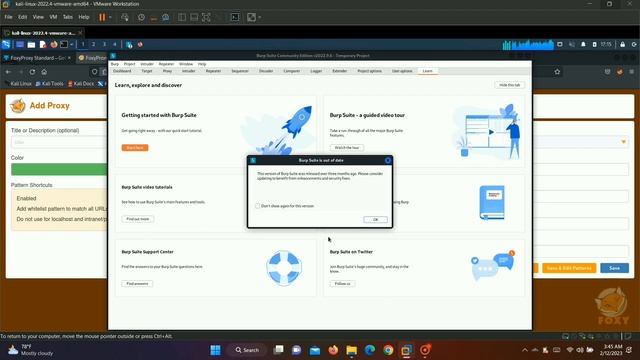
Task: Open Google Chrome from taskbar
Action: (388, 350)
